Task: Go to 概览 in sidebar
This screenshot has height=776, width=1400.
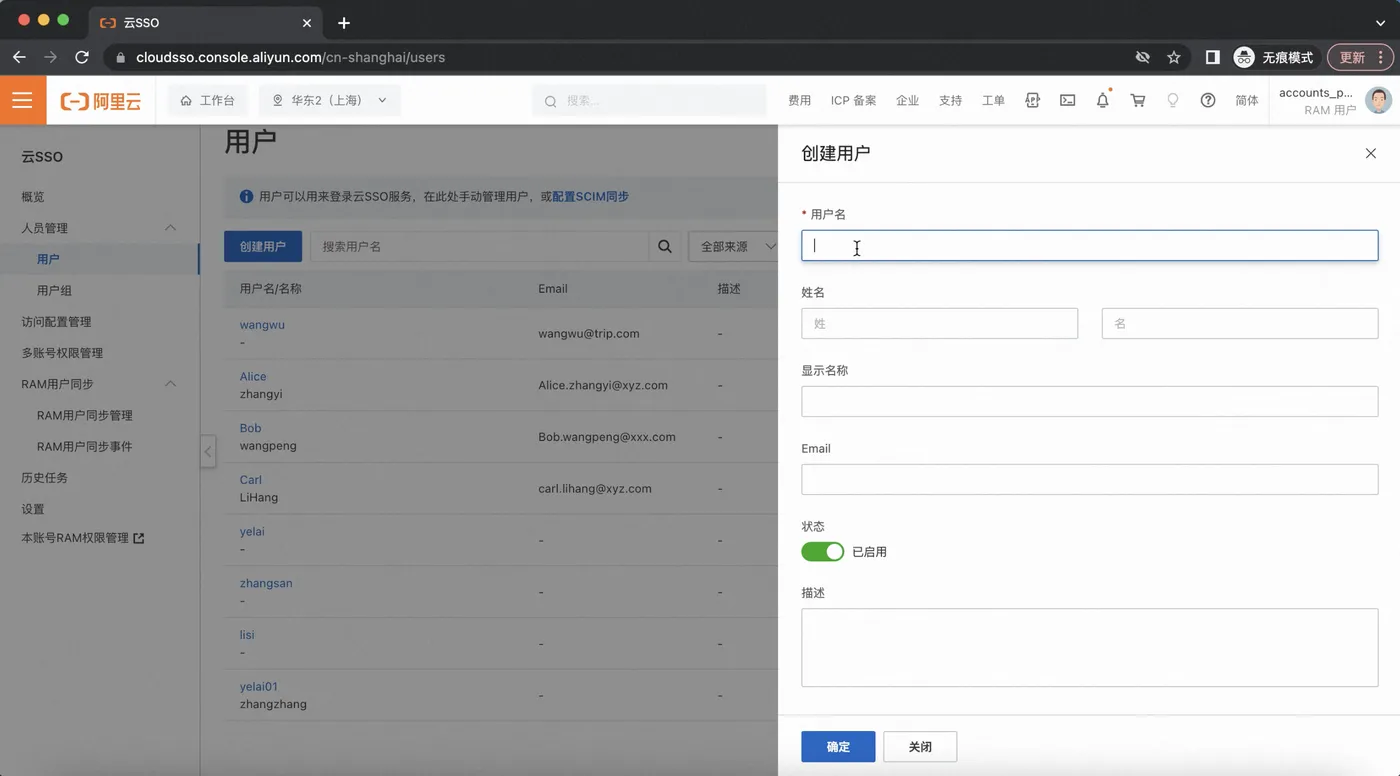Action: [x=33, y=197]
